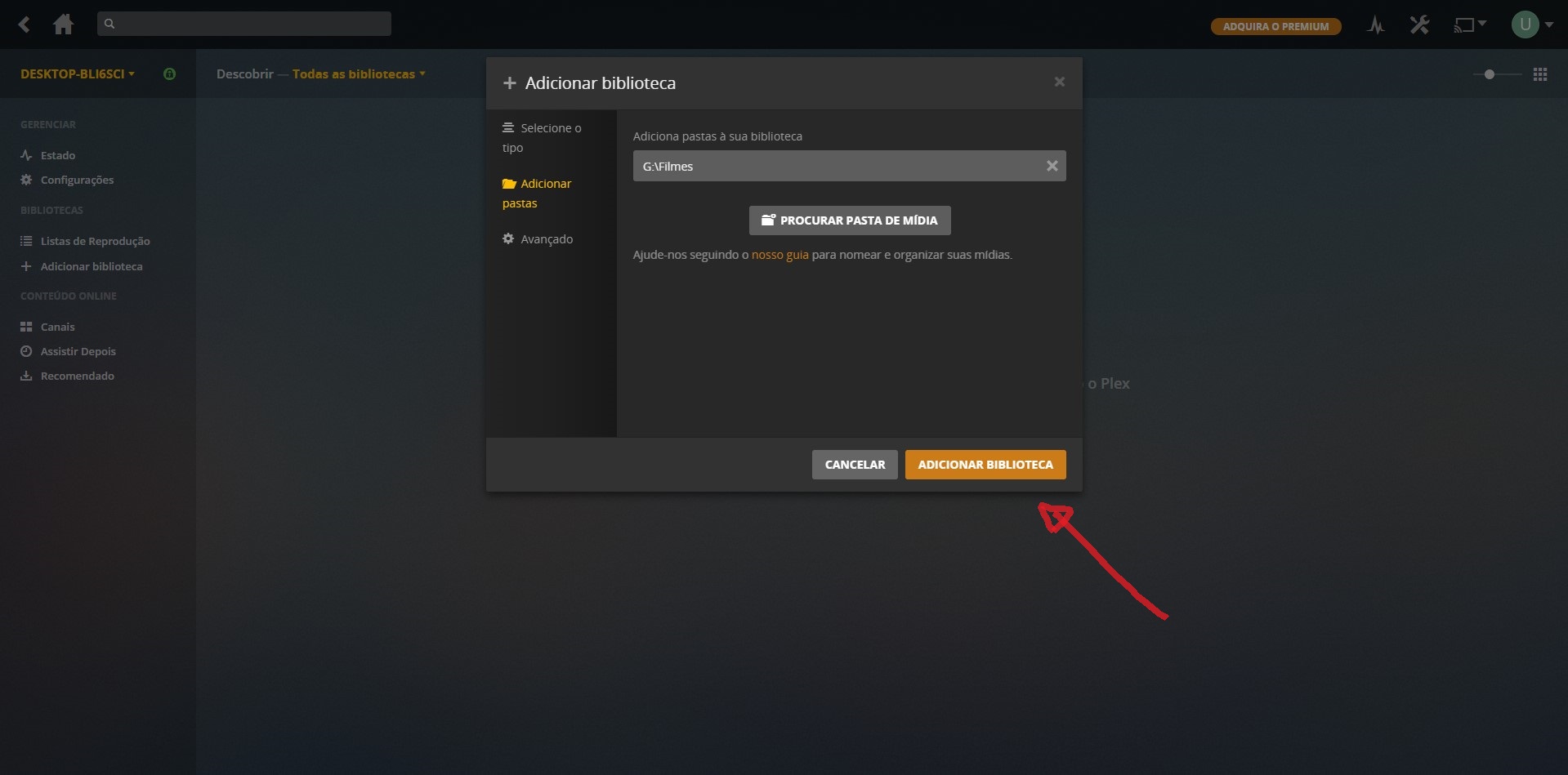
Task: Open the nosso guia link
Action: pos(780,255)
